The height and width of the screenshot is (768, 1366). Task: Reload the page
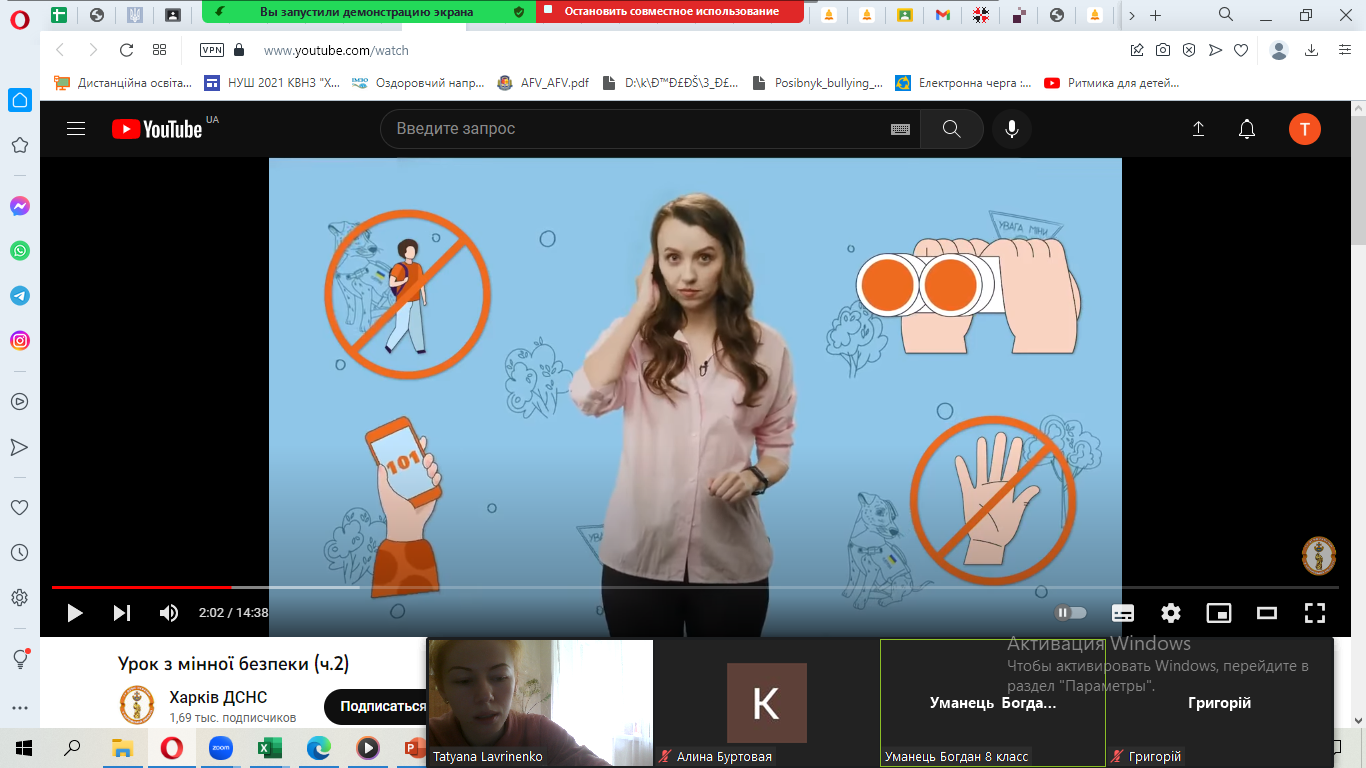pos(126,50)
